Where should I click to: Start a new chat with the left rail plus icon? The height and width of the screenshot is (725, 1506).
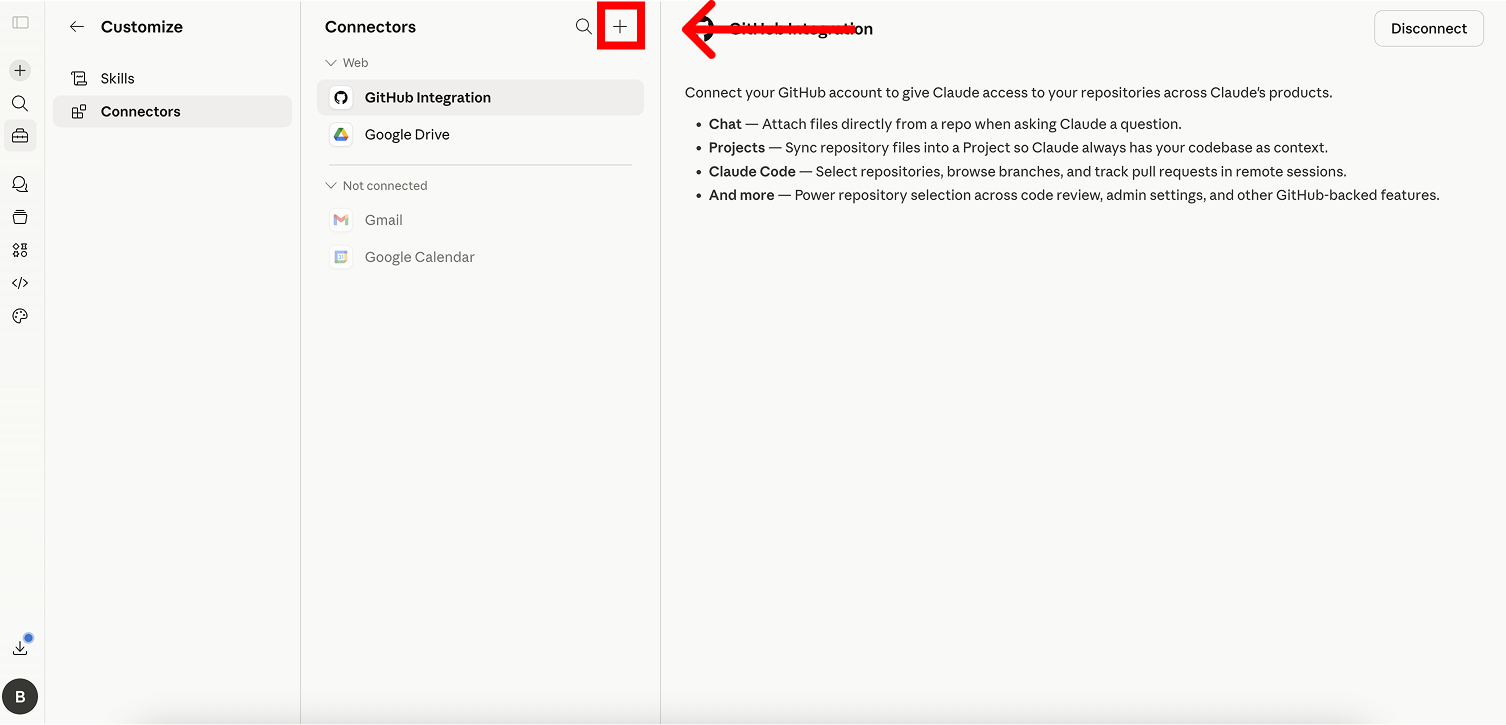click(20, 70)
